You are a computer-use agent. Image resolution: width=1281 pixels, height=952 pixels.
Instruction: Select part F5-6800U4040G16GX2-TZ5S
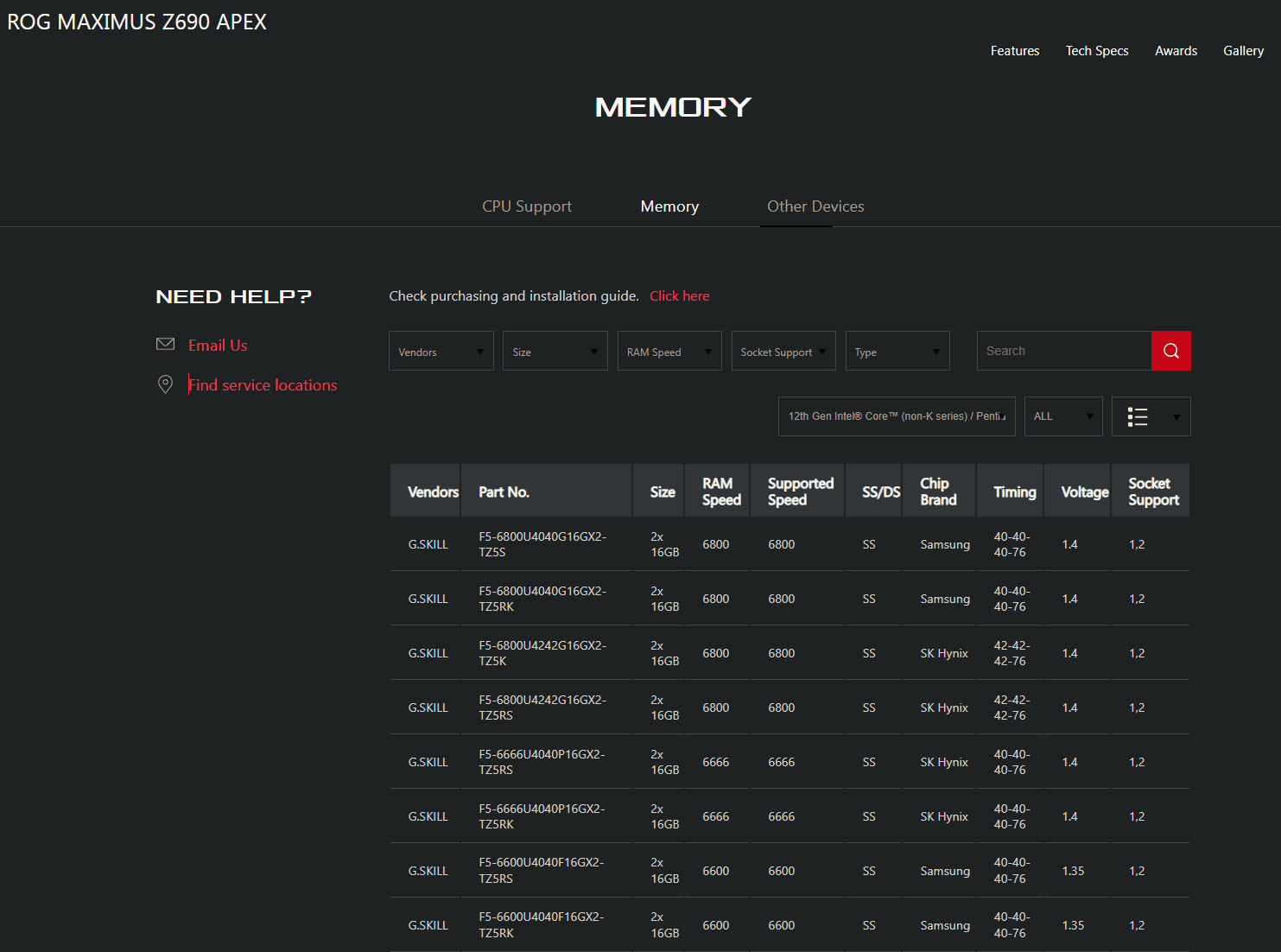click(x=542, y=544)
